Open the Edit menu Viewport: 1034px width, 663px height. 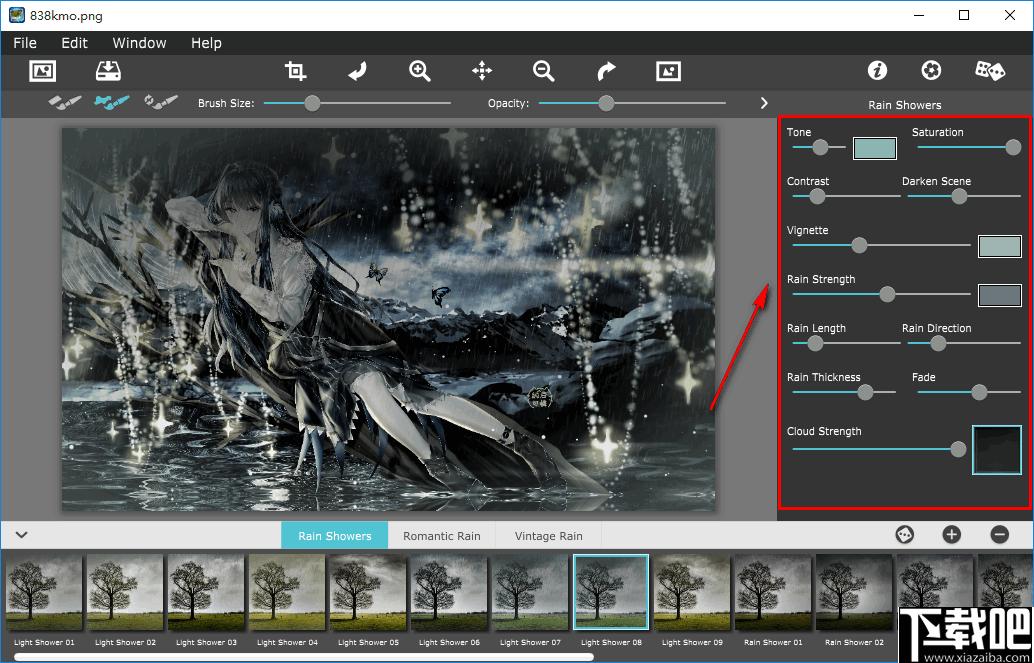pos(75,43)
